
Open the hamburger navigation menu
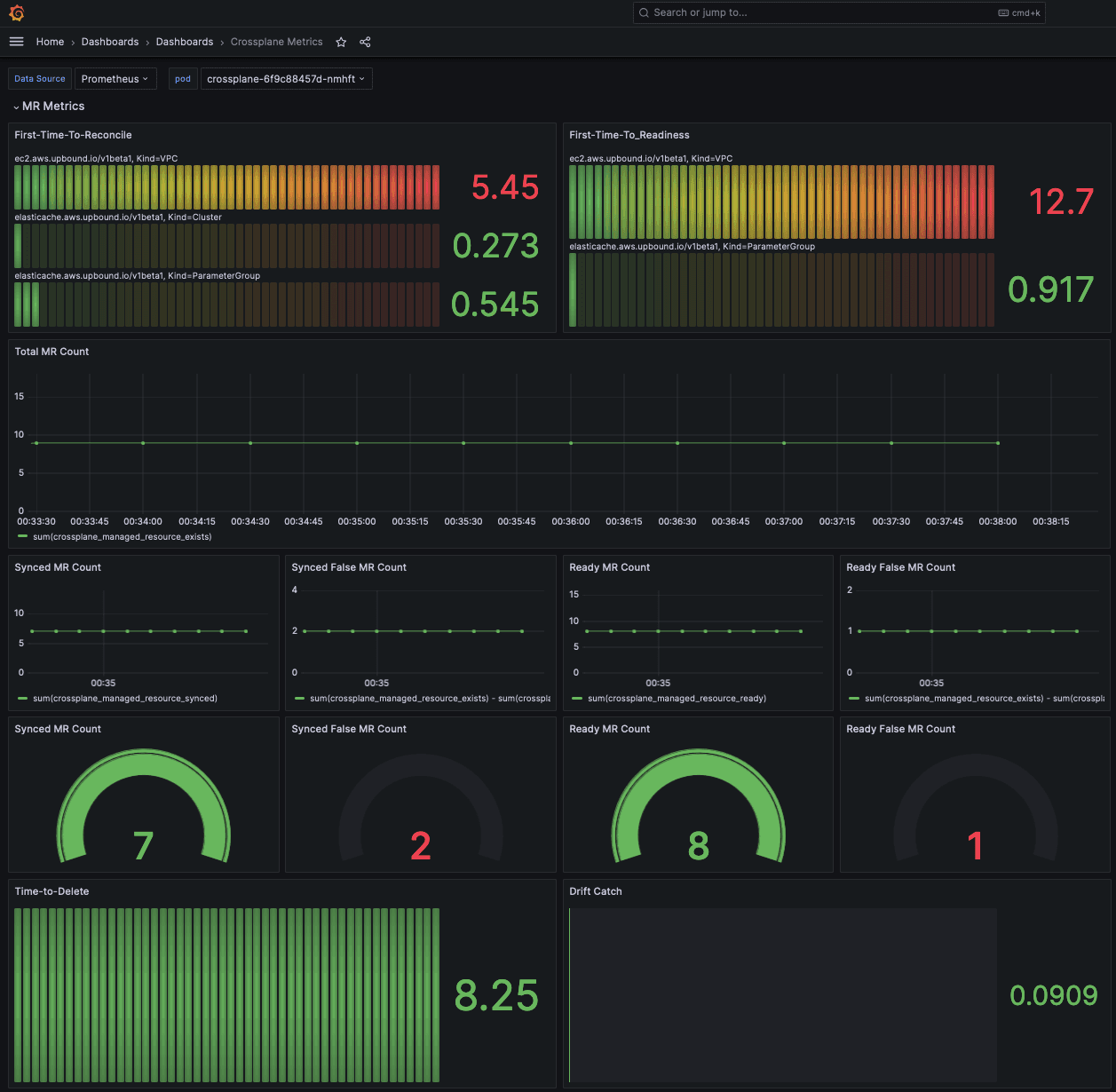pos(16,42)
